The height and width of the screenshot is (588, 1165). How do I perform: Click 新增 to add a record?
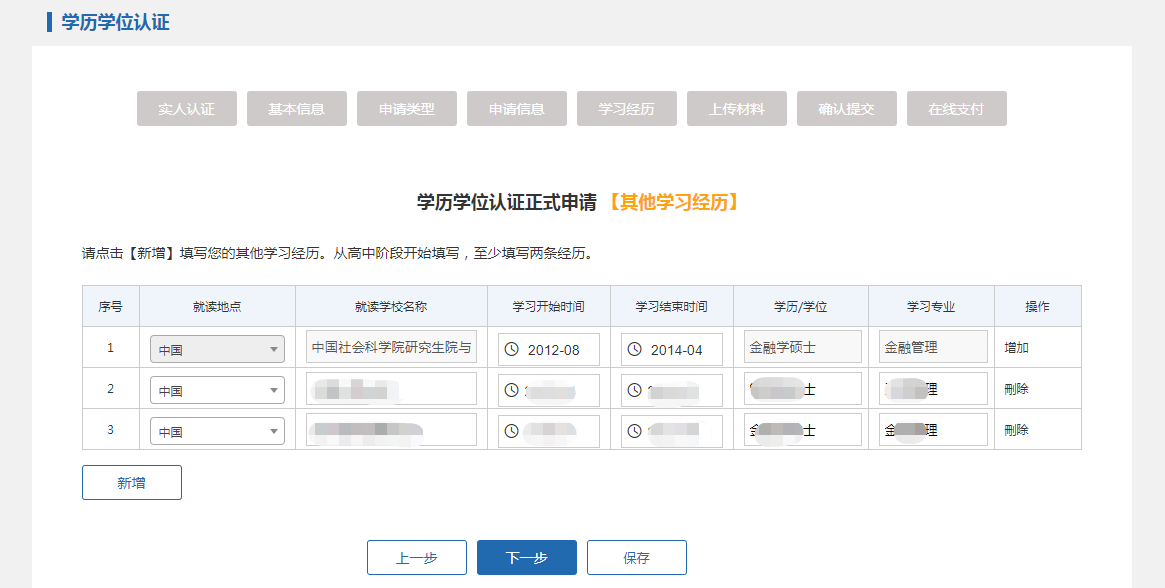132,483
